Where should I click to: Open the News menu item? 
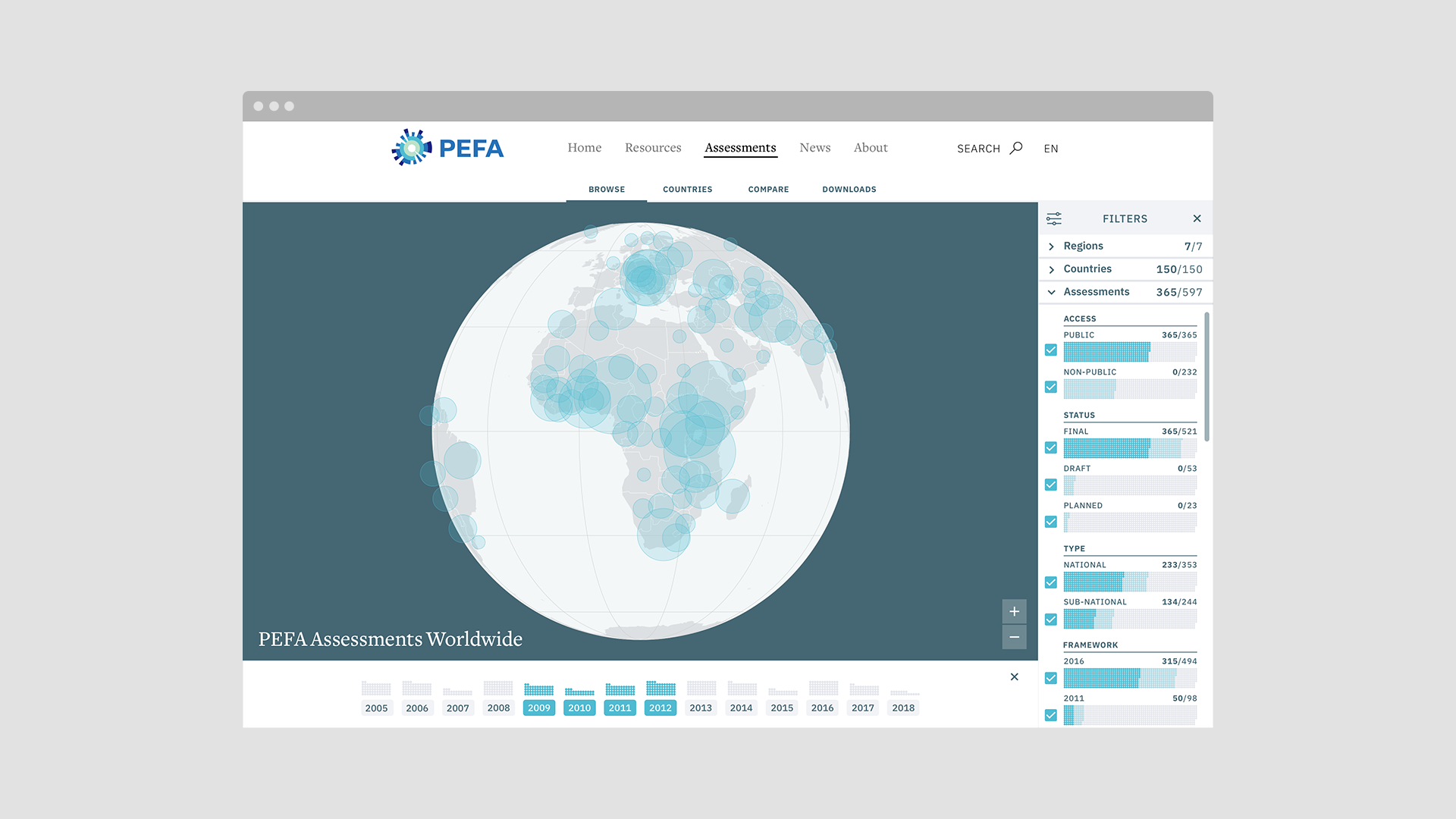point(814,148)
